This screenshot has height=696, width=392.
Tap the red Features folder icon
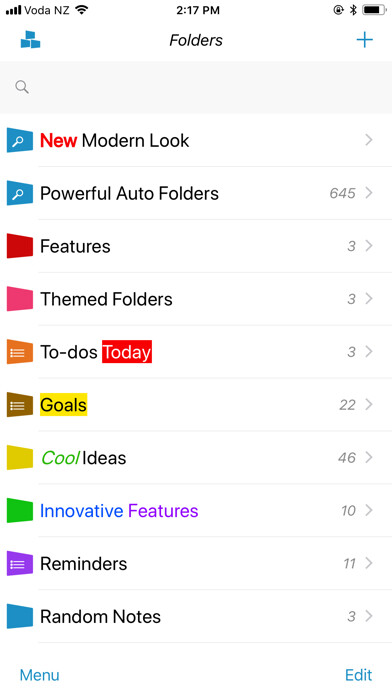pyautogui.click(x=20, y=246)
